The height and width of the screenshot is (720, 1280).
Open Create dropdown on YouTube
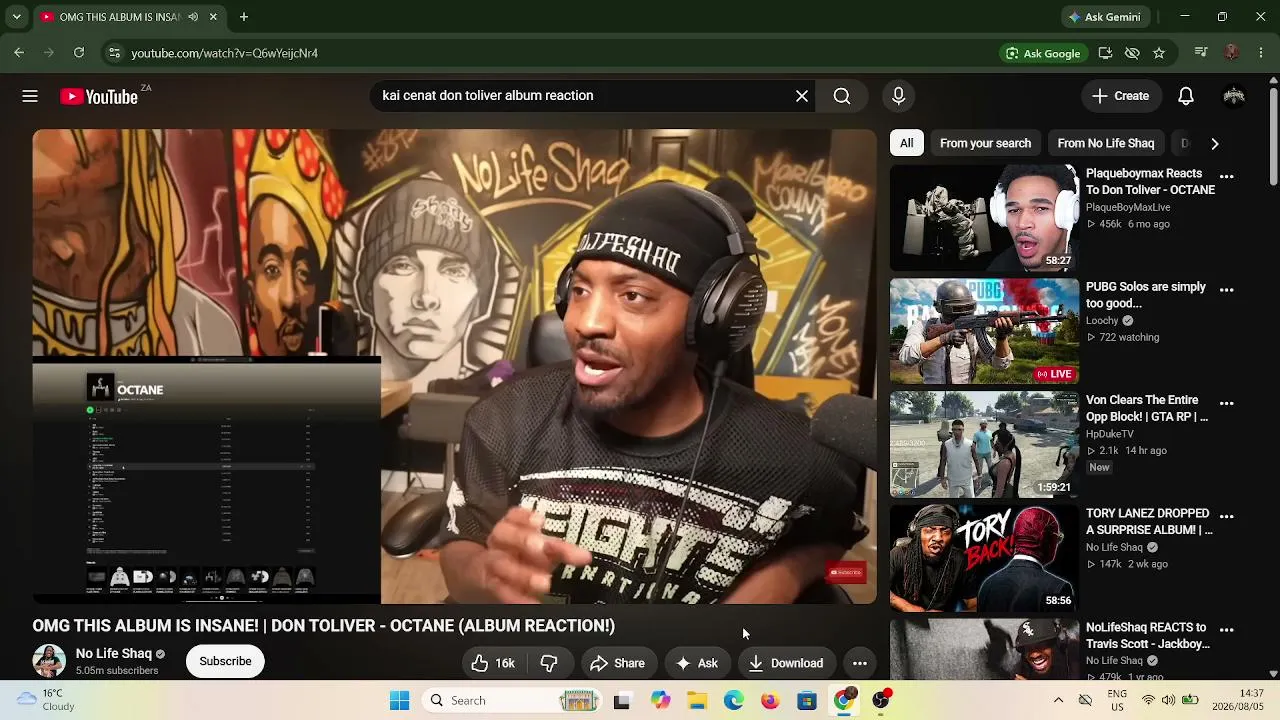pyautogui.click(x=1121, y=96)
